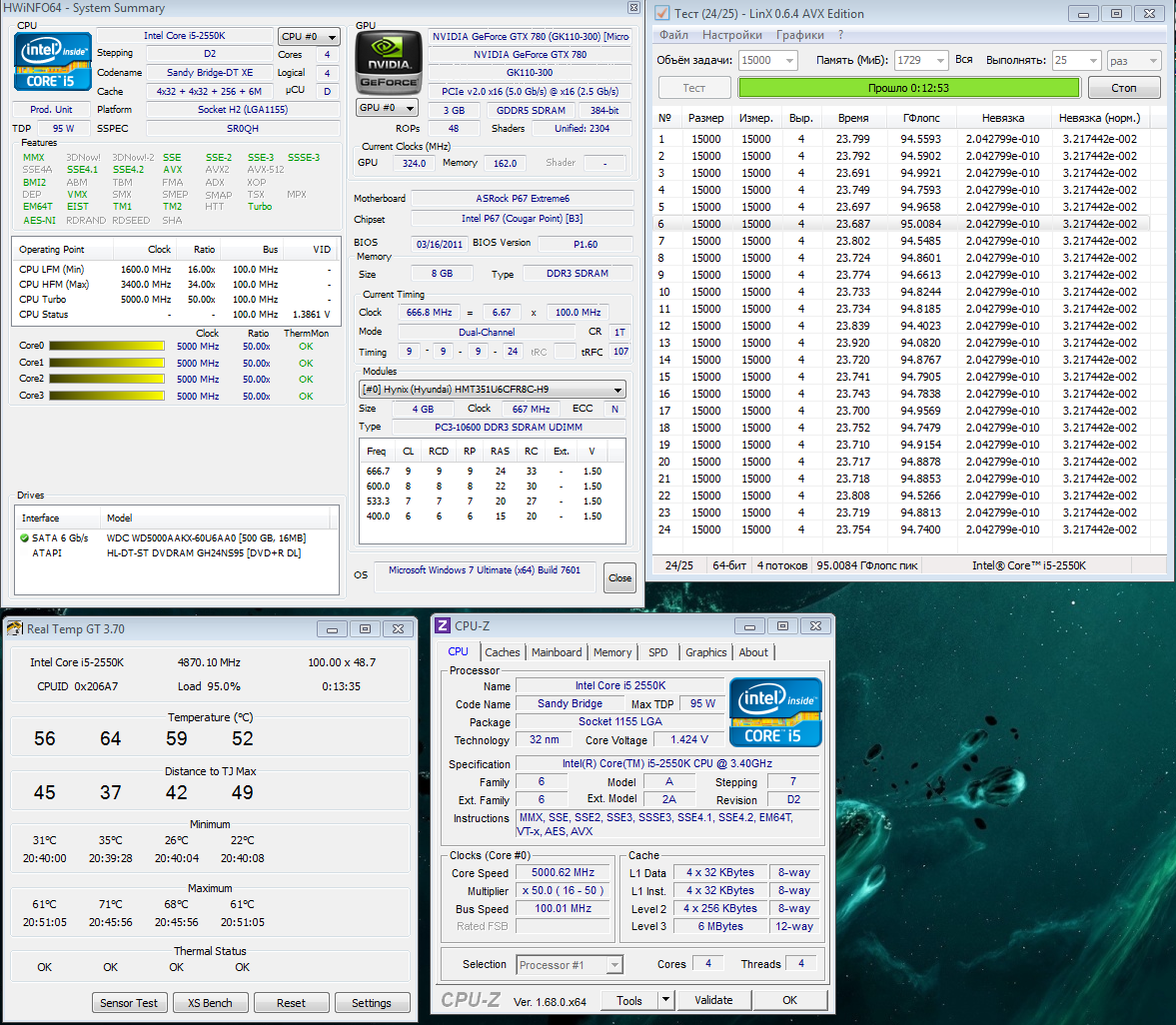
Task: Click the OK button in CPU-Z
Action: click(789, 999)
